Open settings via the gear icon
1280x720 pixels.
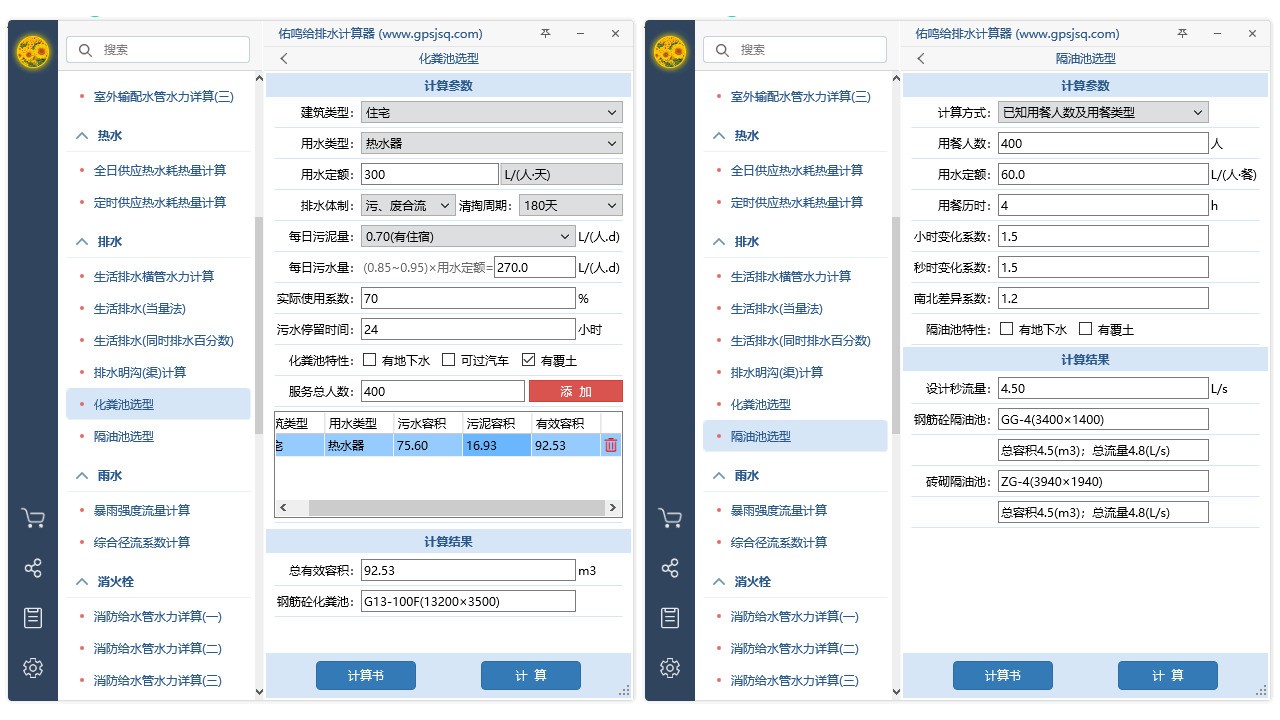click(x=33, y=667)
